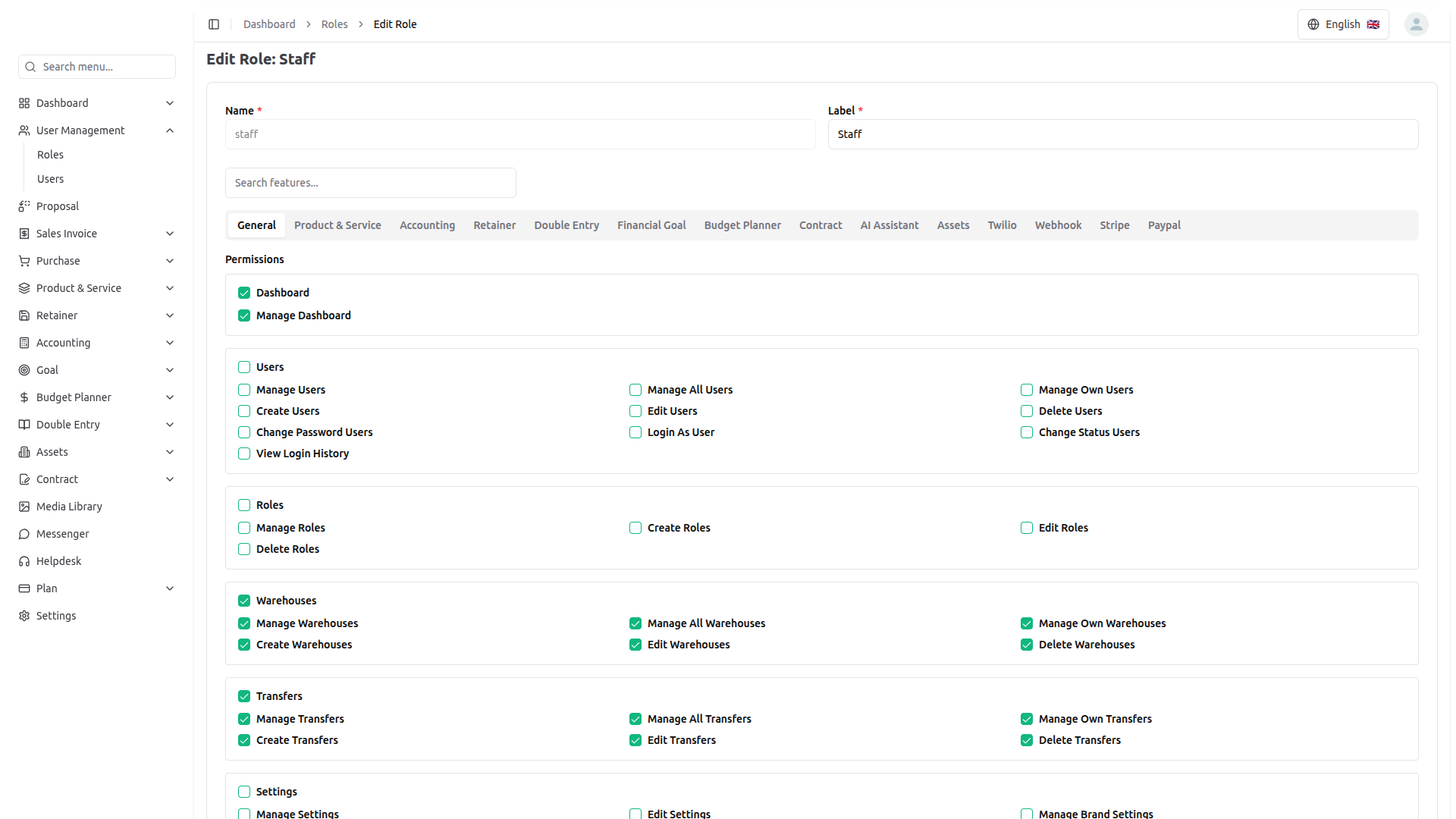1456x819 pixels.
Task: Click the Messenger chat bubble icon
Action: (24, 534)
